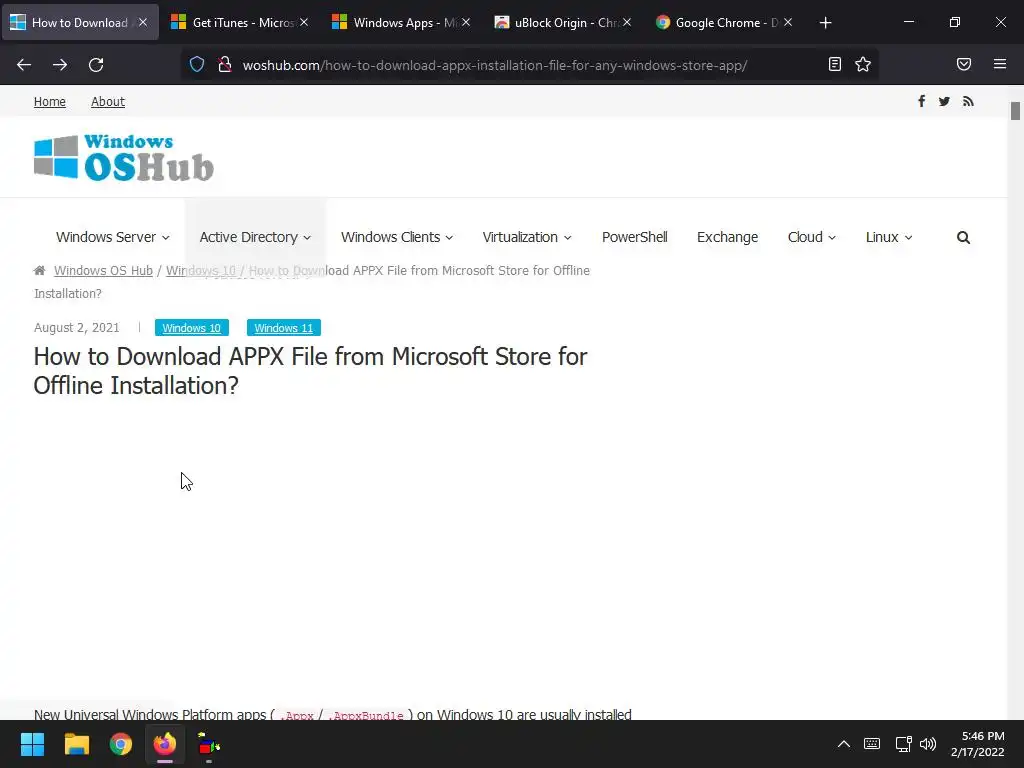Go forward to the next page

click(x=60, y=65)
